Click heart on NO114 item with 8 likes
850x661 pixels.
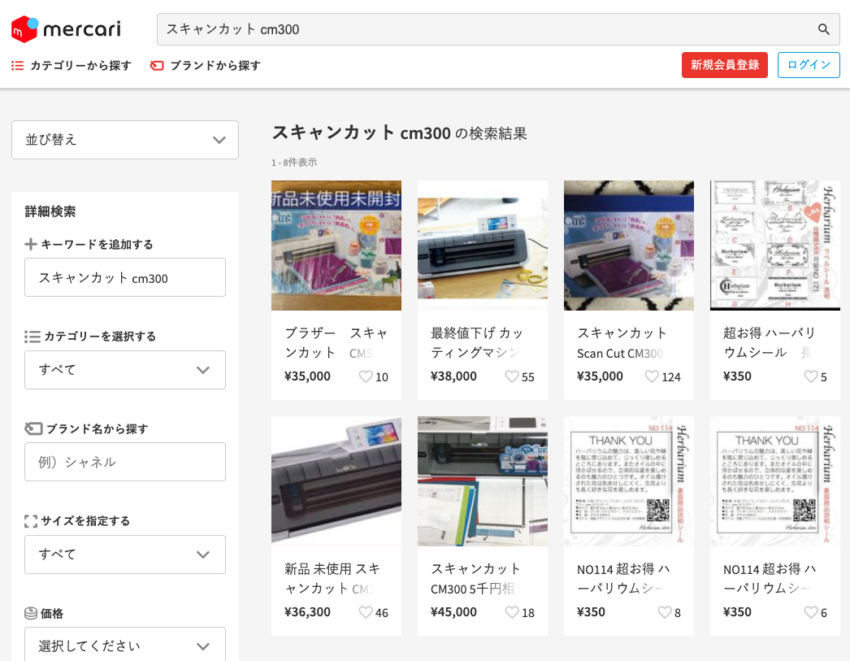click(665, 612)
